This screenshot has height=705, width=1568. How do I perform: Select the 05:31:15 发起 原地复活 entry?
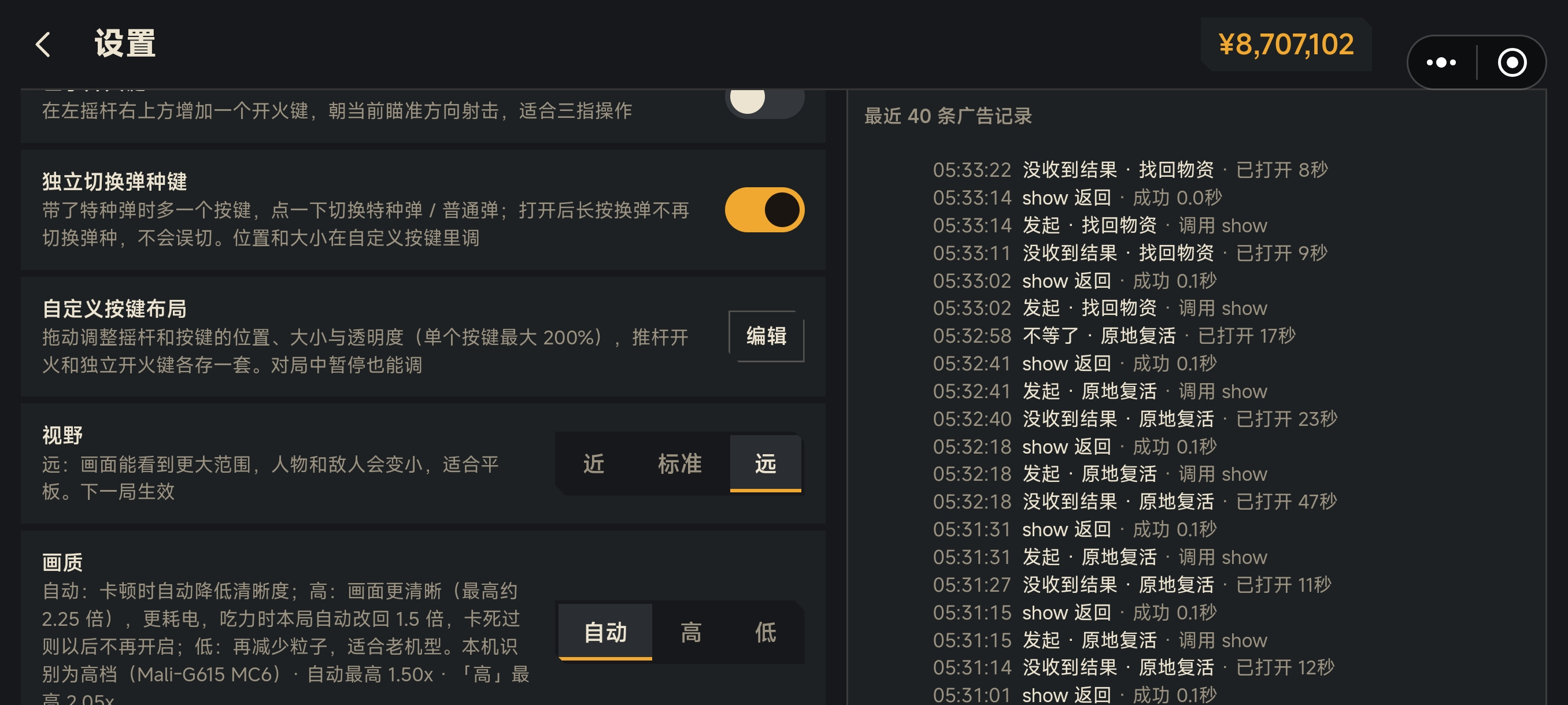[1100, 640]
